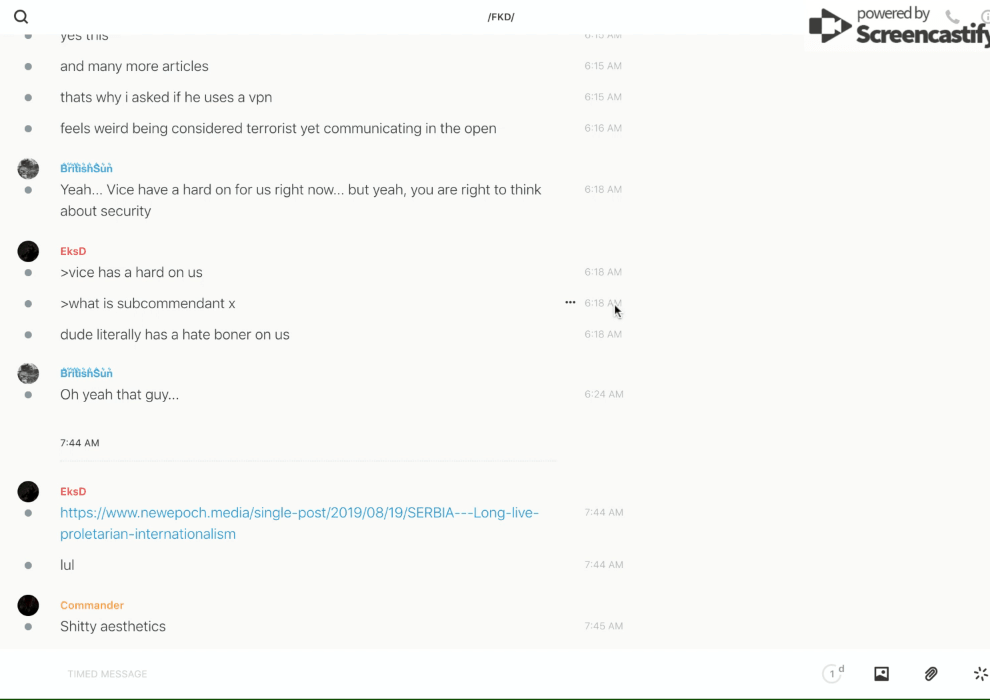
Task: Click the Commander username label
Action: click(x=92, y=605)
